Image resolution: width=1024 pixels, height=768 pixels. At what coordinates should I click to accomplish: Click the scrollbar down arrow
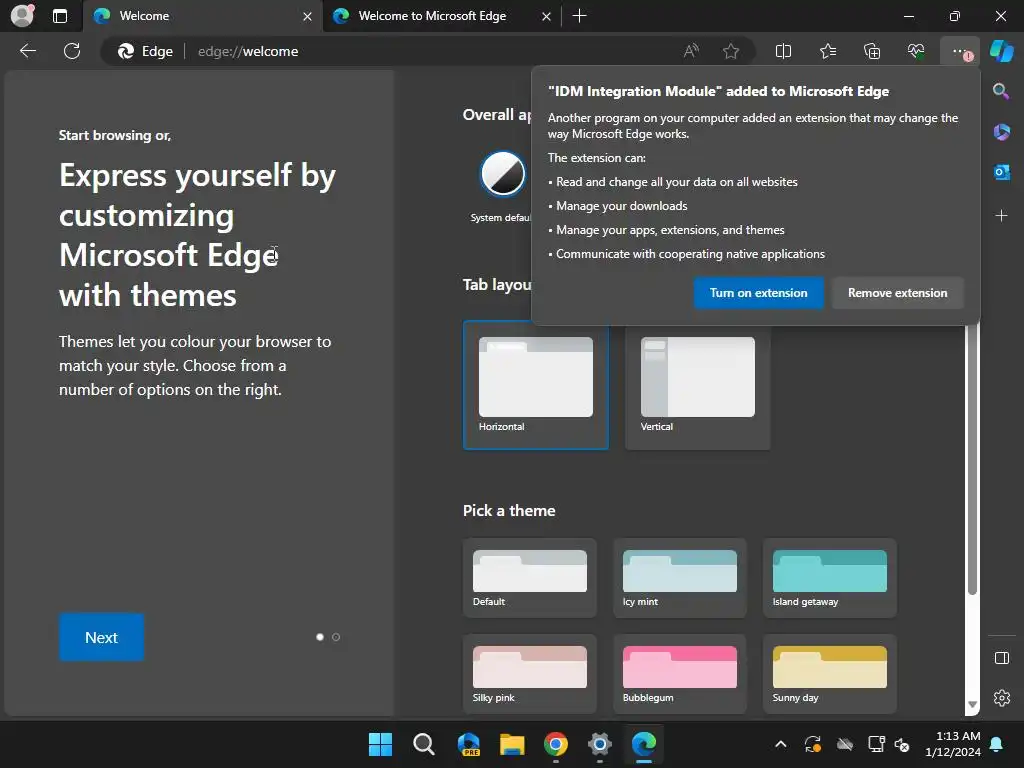(x=972, y=705)
